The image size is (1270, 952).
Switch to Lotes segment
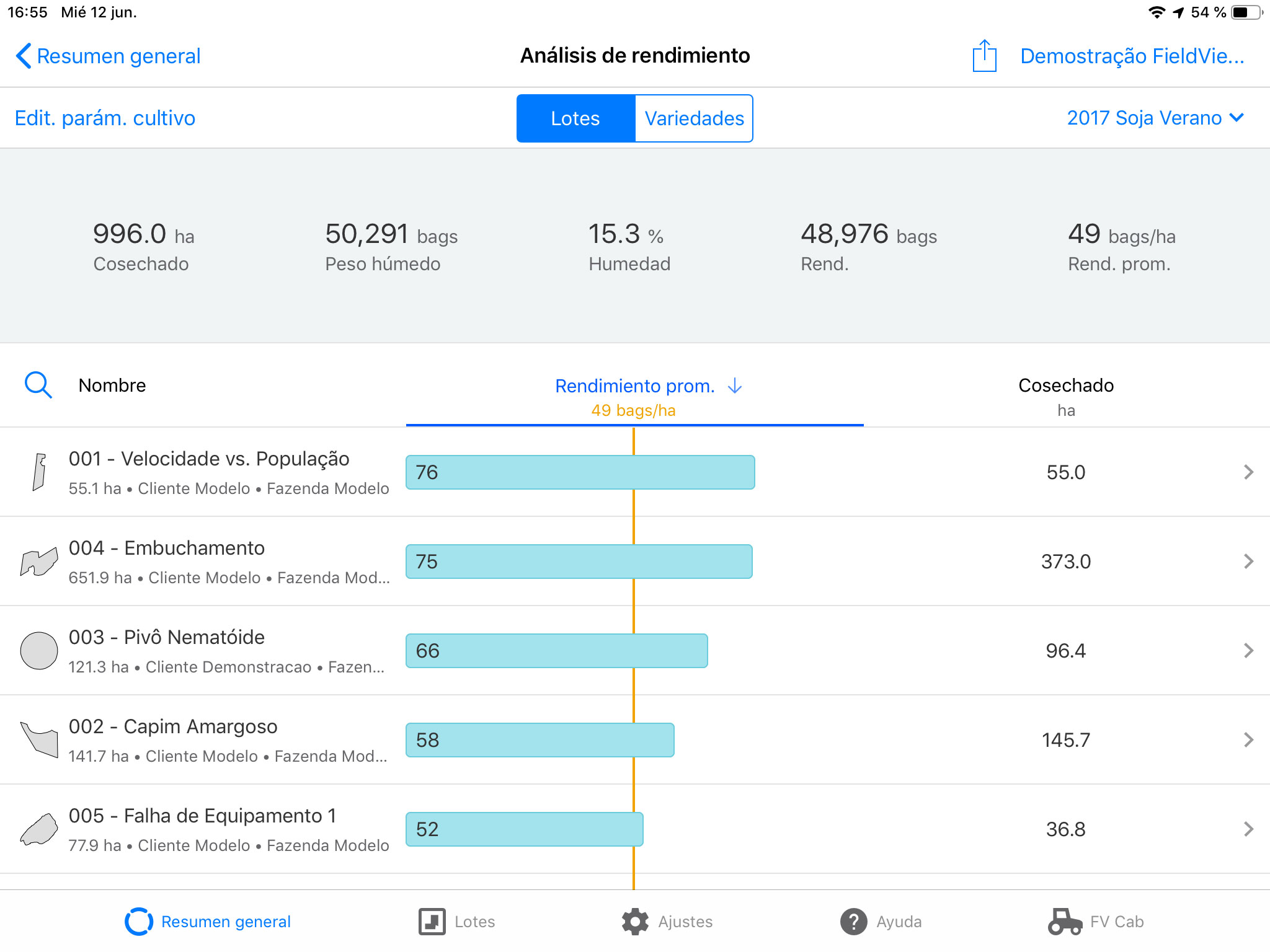pyautogui.click(x=576, y=118)
